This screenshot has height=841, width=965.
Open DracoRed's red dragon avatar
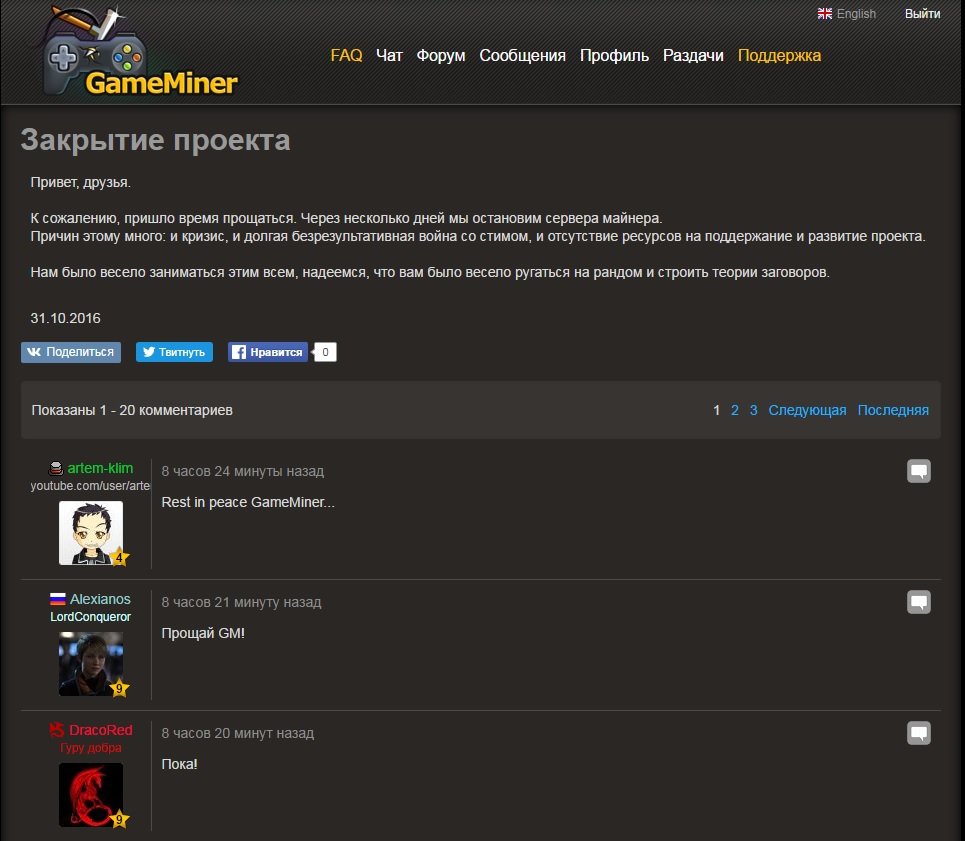(91, 795)
